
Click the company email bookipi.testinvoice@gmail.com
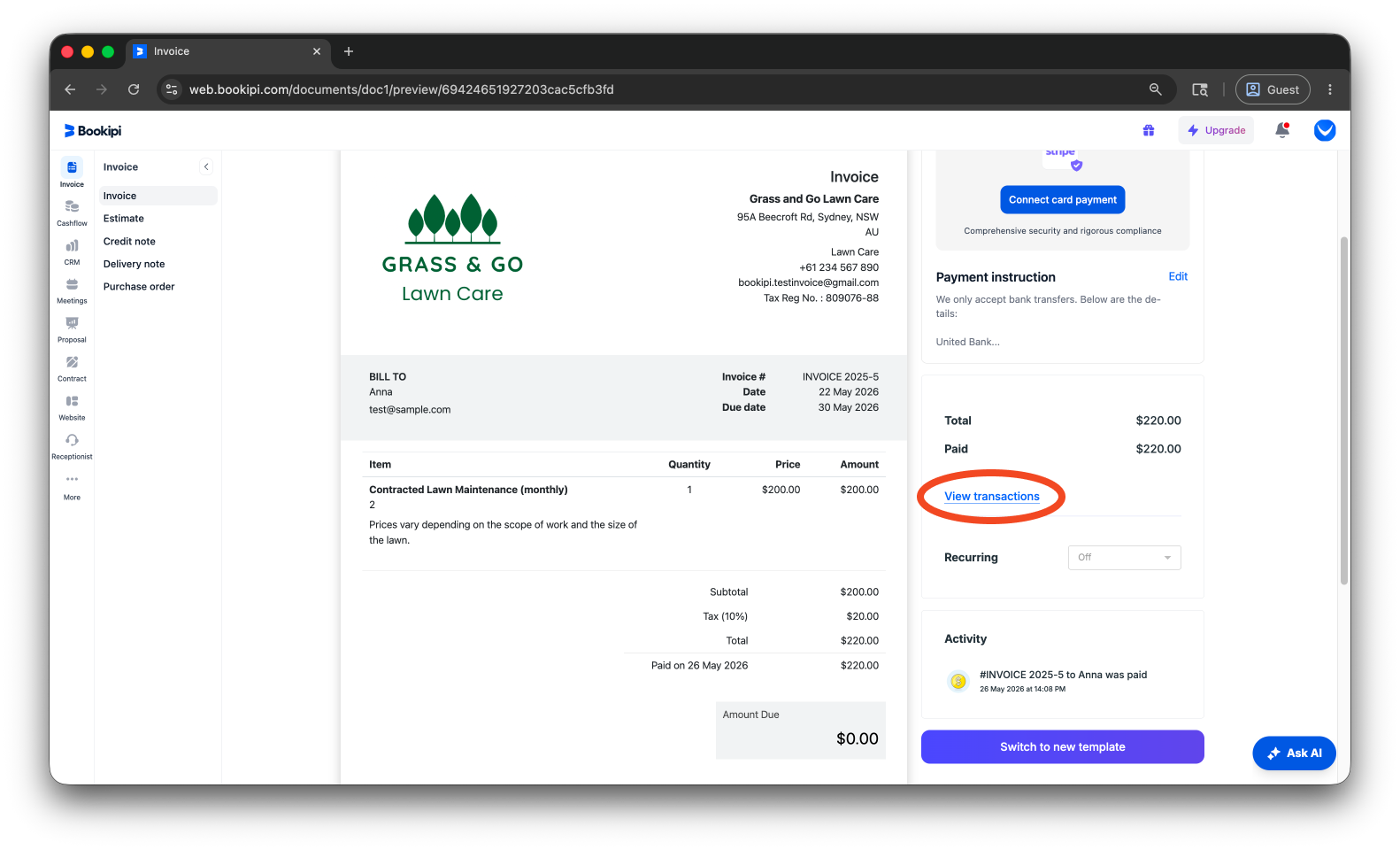(x=808, y=282)
